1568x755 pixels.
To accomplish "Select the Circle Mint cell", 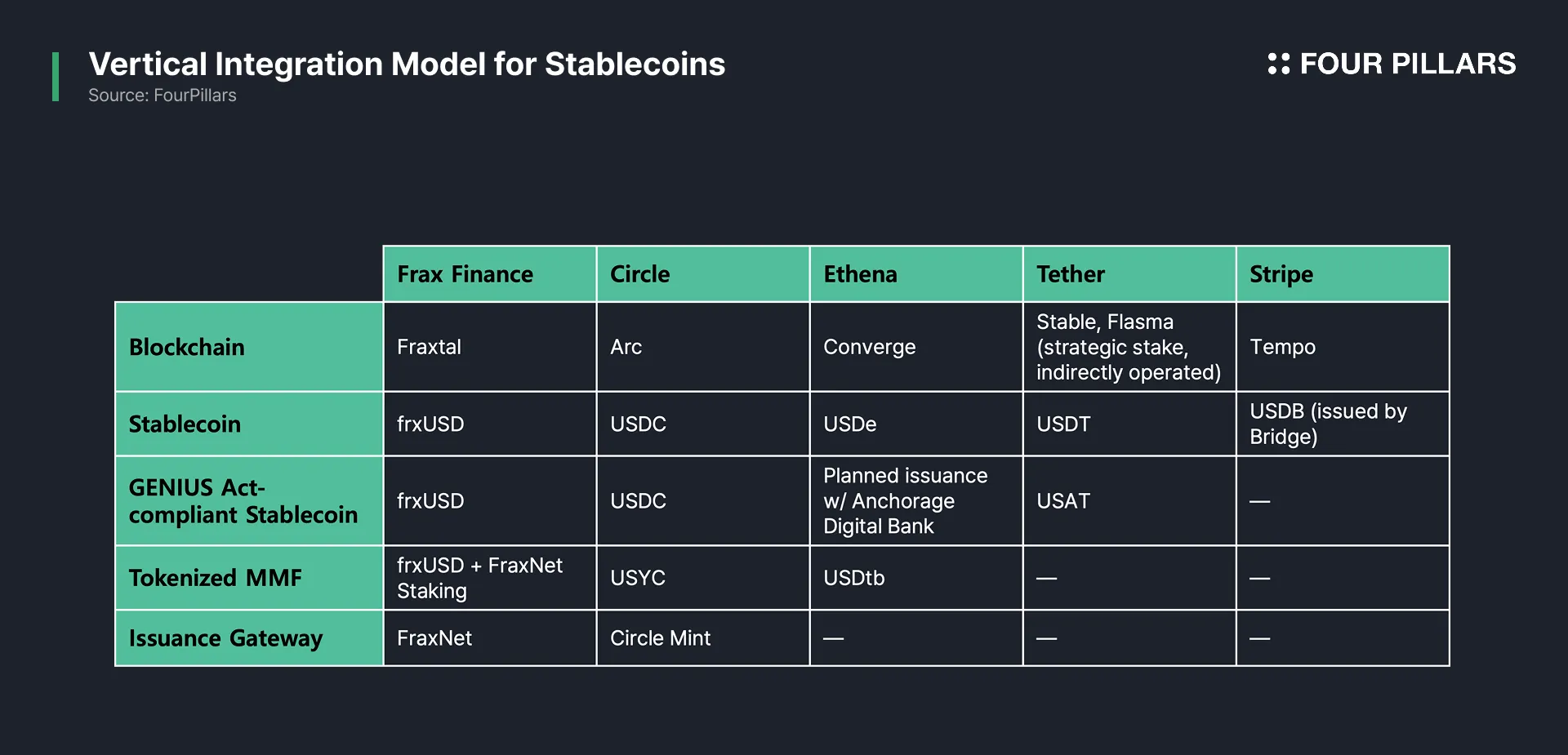I will tap(660, 638).
